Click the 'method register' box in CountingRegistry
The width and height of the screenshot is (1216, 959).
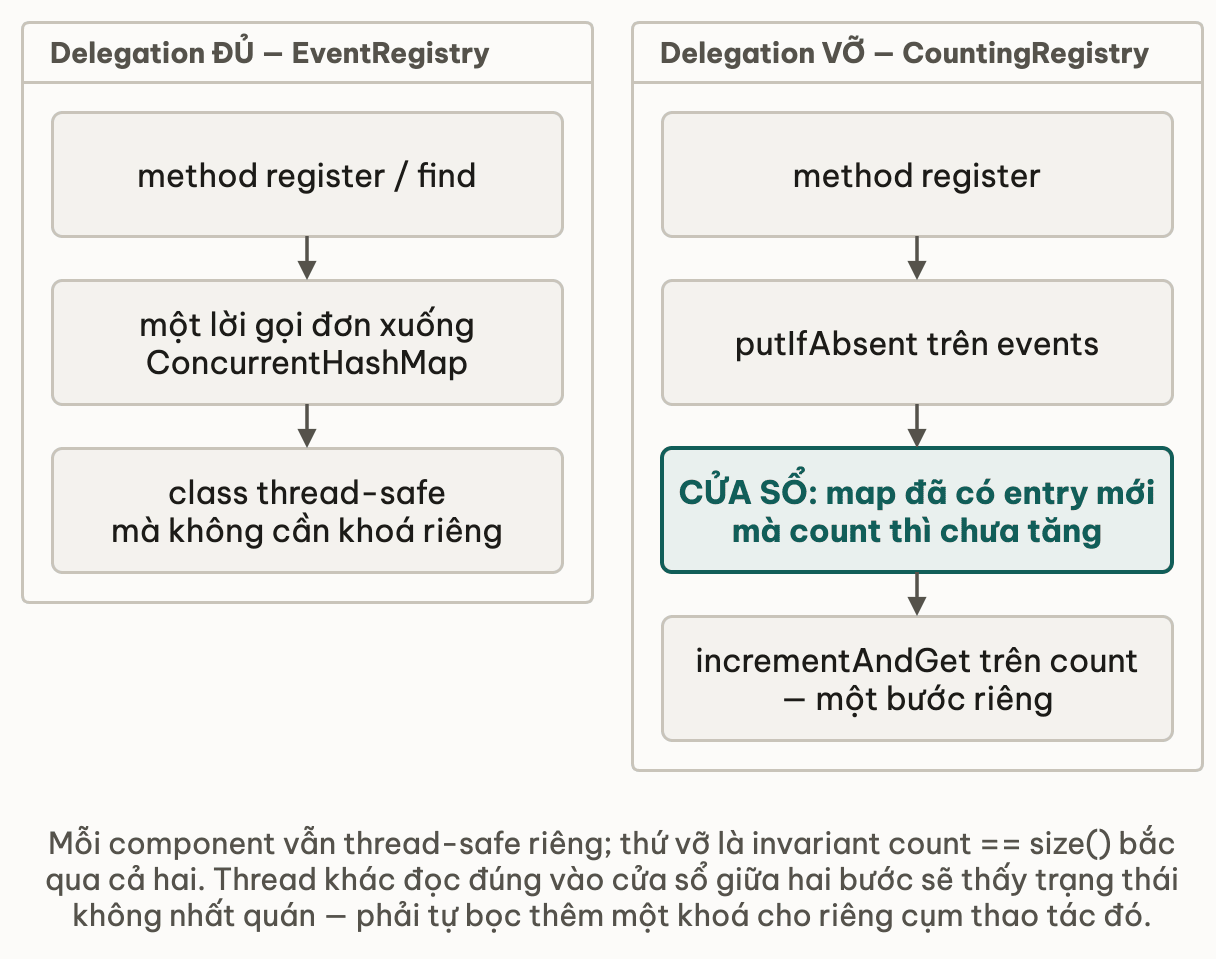pyautogui.click(x=917, y=174)
